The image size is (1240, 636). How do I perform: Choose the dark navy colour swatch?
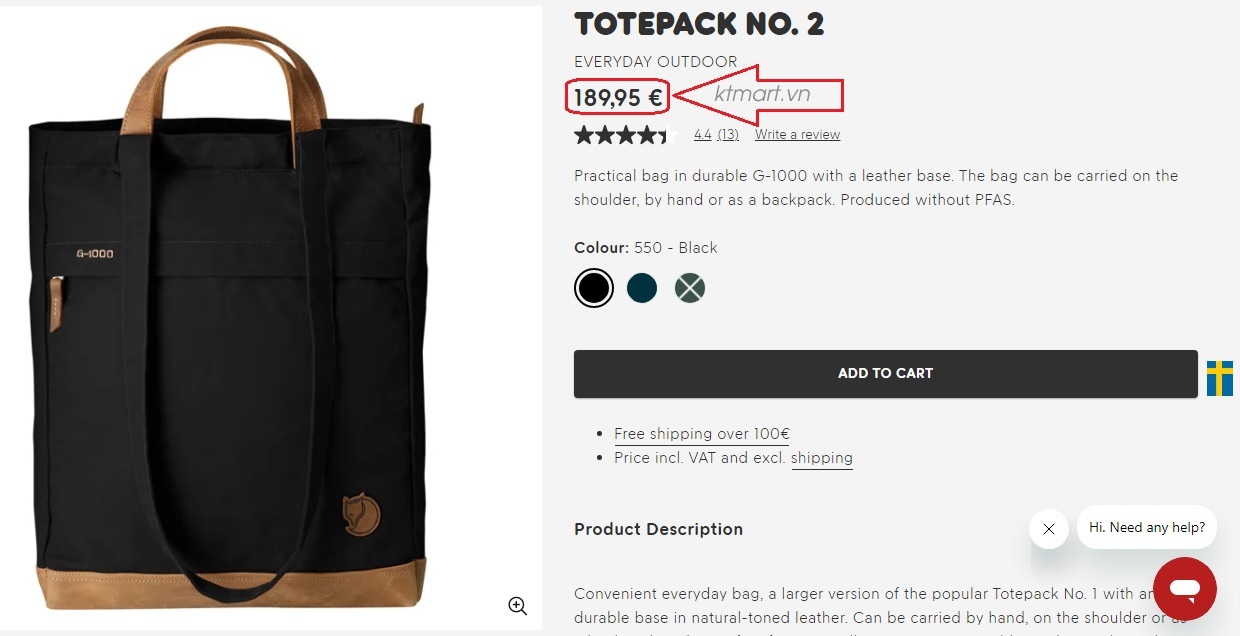(x=642, y=289)
